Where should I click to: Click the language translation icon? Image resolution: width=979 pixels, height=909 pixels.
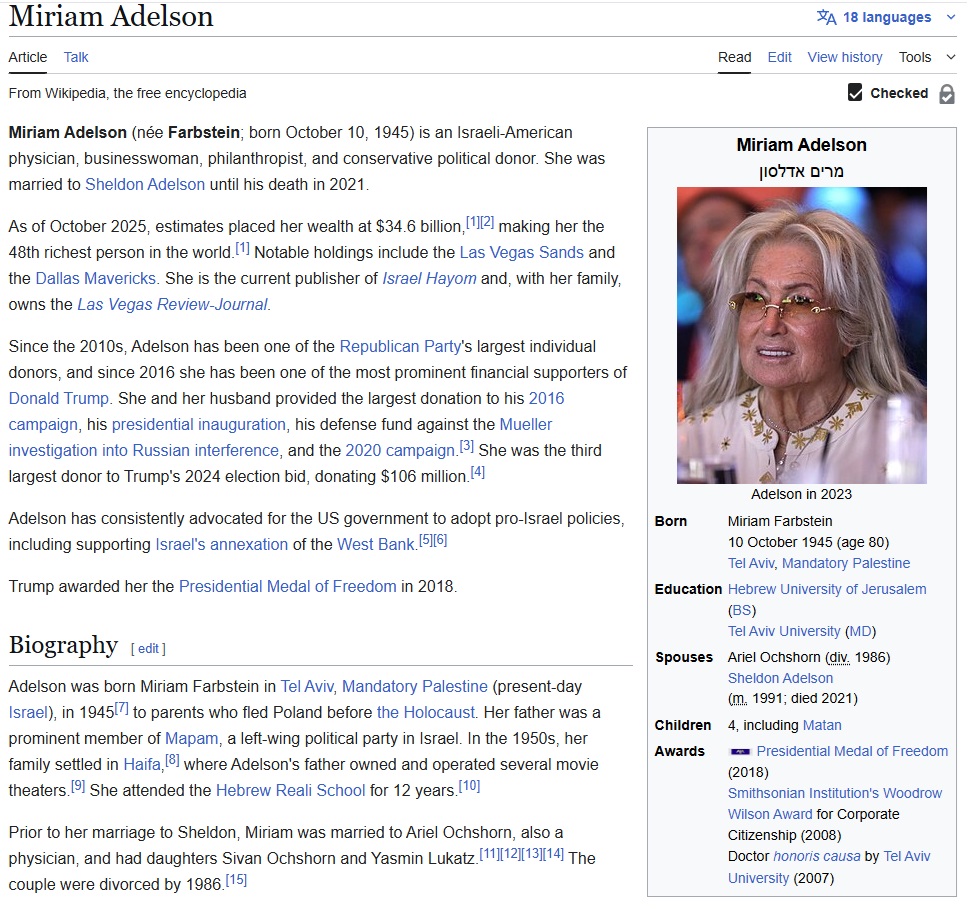826,17
